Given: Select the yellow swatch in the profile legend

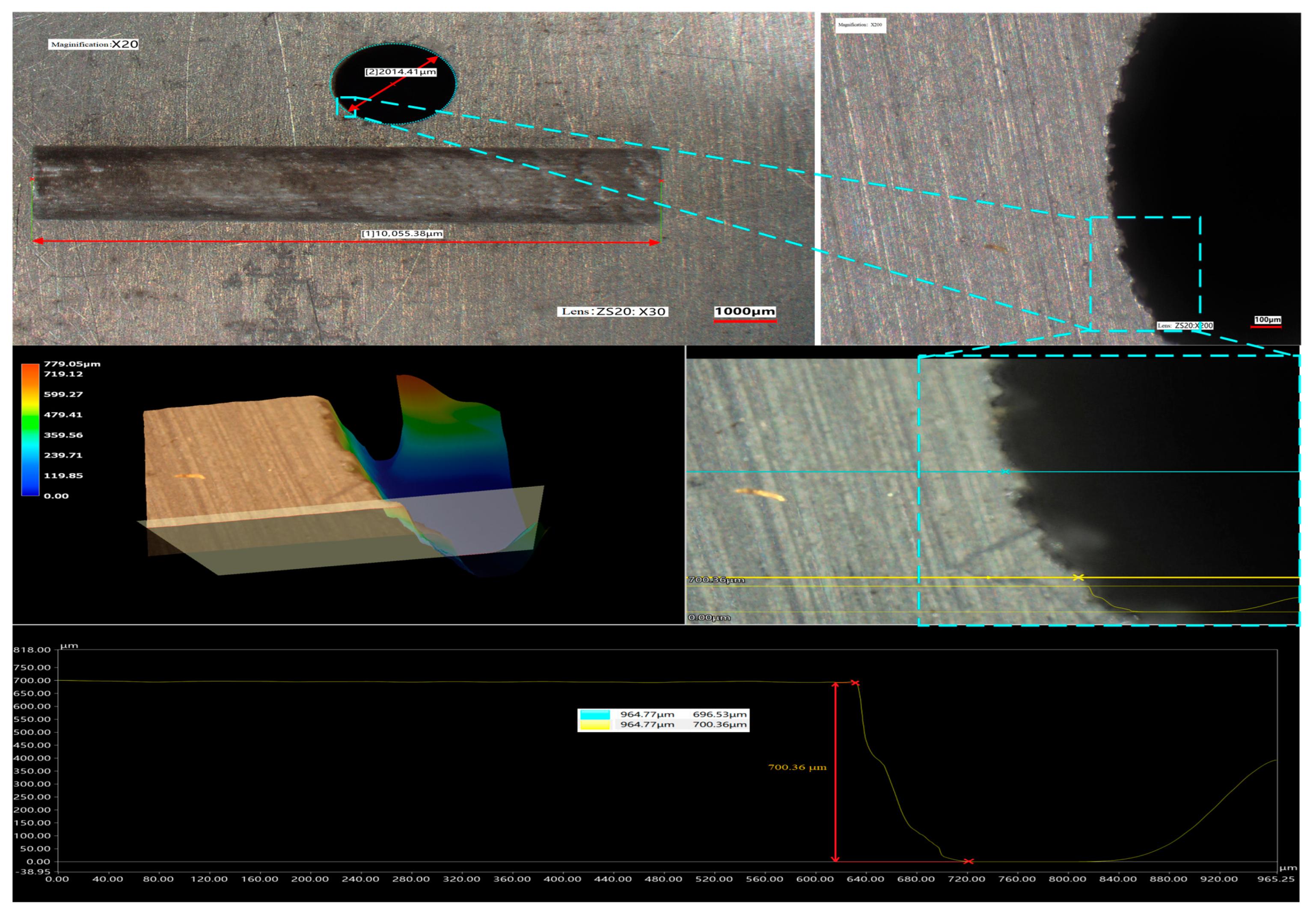Looking at the screenshot, I should pos(594,724).
